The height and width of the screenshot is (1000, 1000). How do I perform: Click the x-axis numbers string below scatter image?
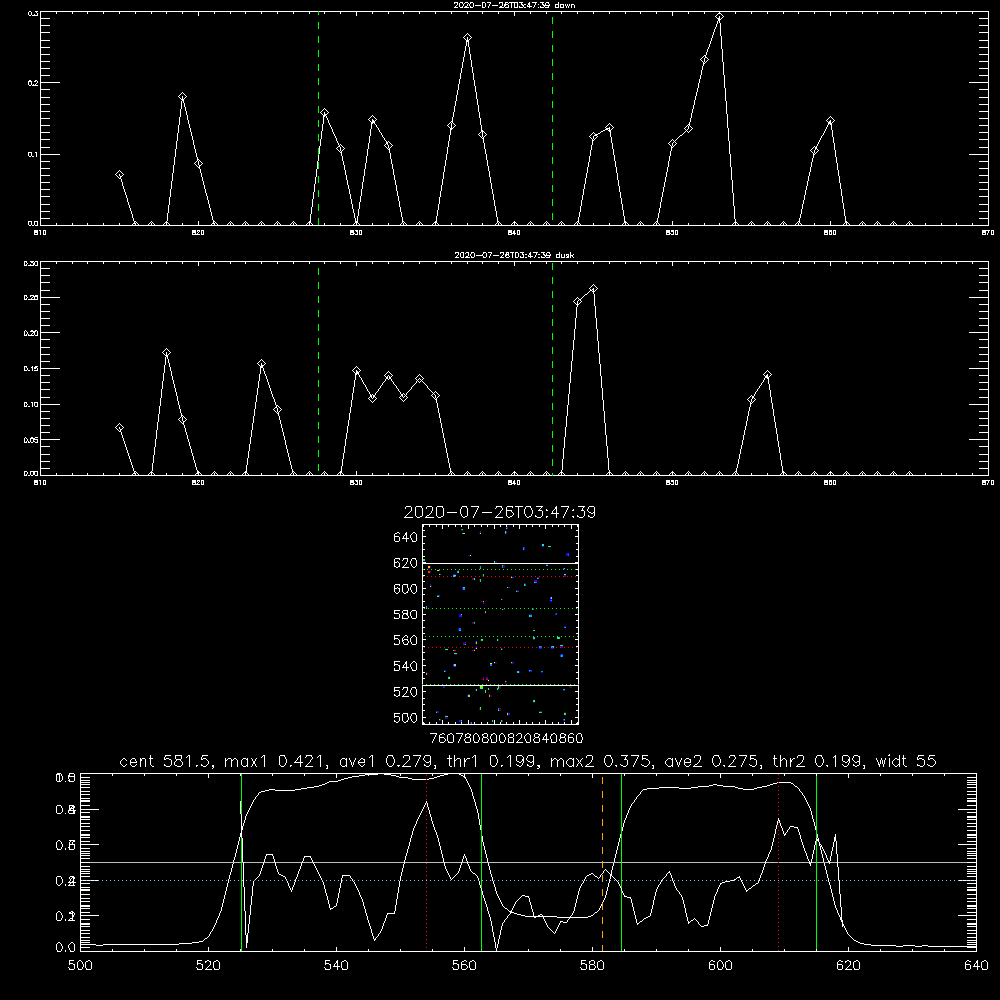tap(506, 739)
